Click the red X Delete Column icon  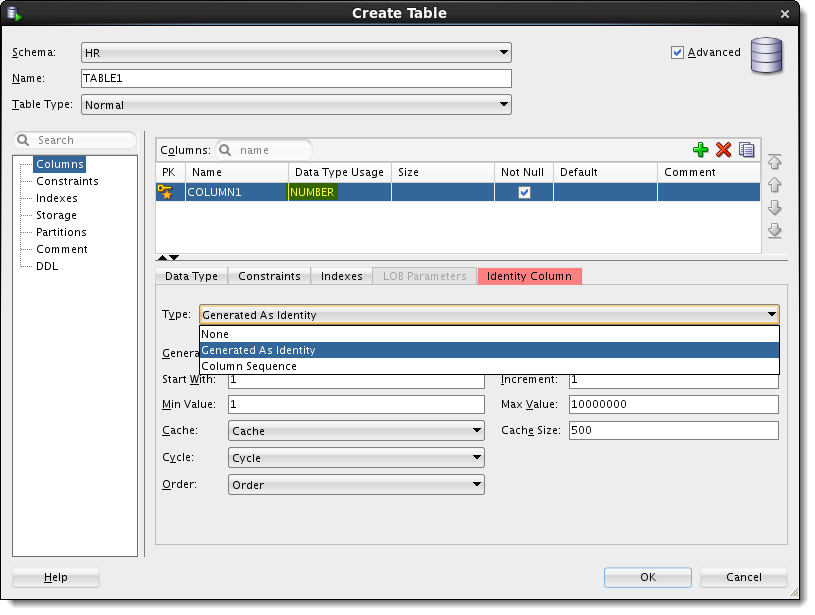(x=723, y=150)
